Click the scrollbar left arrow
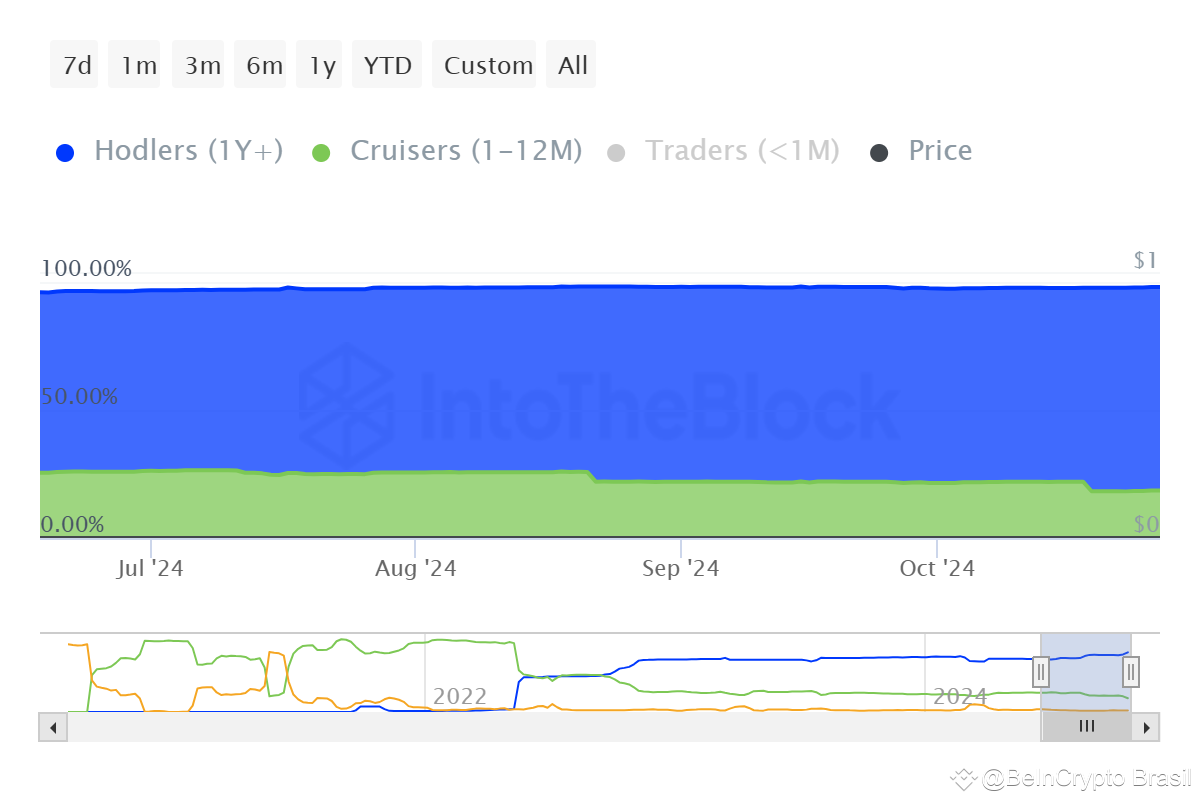The width and height of the screenshot is (1200, 800). pyautogui.click(x=53, y=727)
